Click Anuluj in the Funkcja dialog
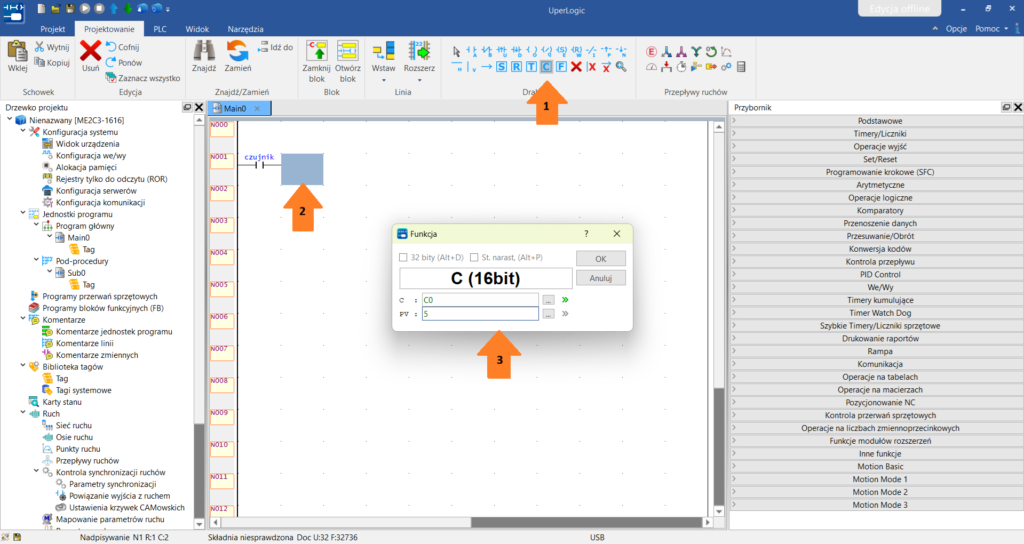The image size is (1024, 544). point(601,278)
